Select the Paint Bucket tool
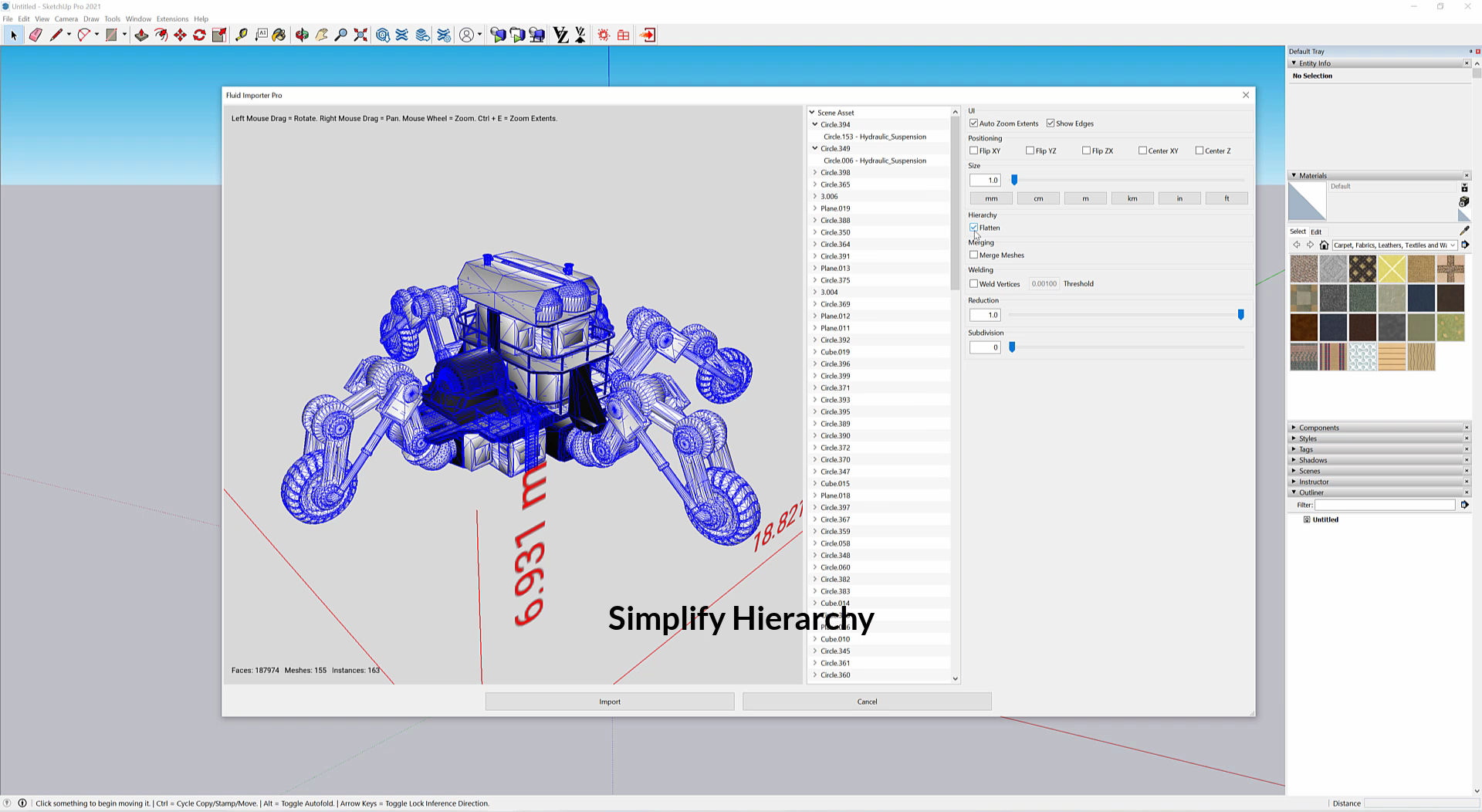Screen dimensions: 1482x812 279,35
